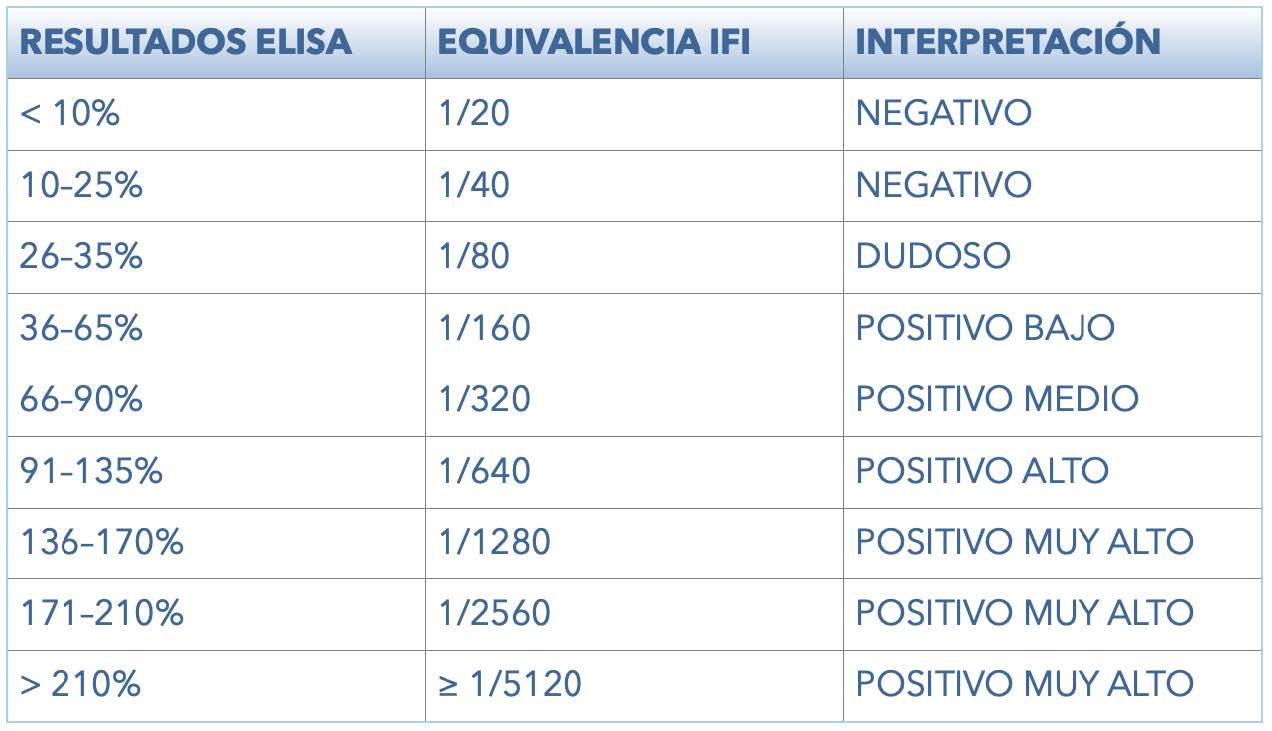Click the 136-170% result cell
1272x731 pixels.
click(x=216, y=543)
